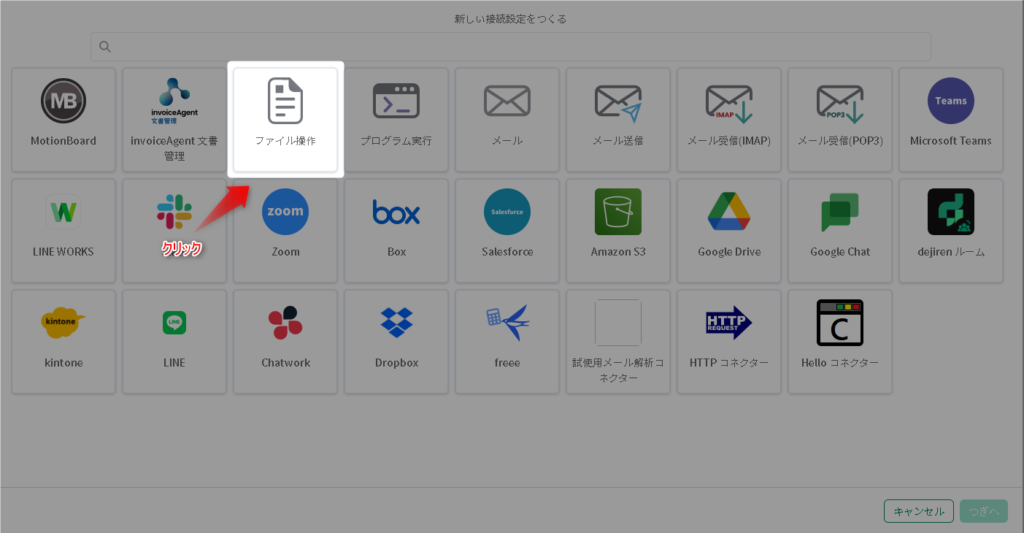Select the Salesforce connector
Viewport: 1024px width, 533px height.
507,231
